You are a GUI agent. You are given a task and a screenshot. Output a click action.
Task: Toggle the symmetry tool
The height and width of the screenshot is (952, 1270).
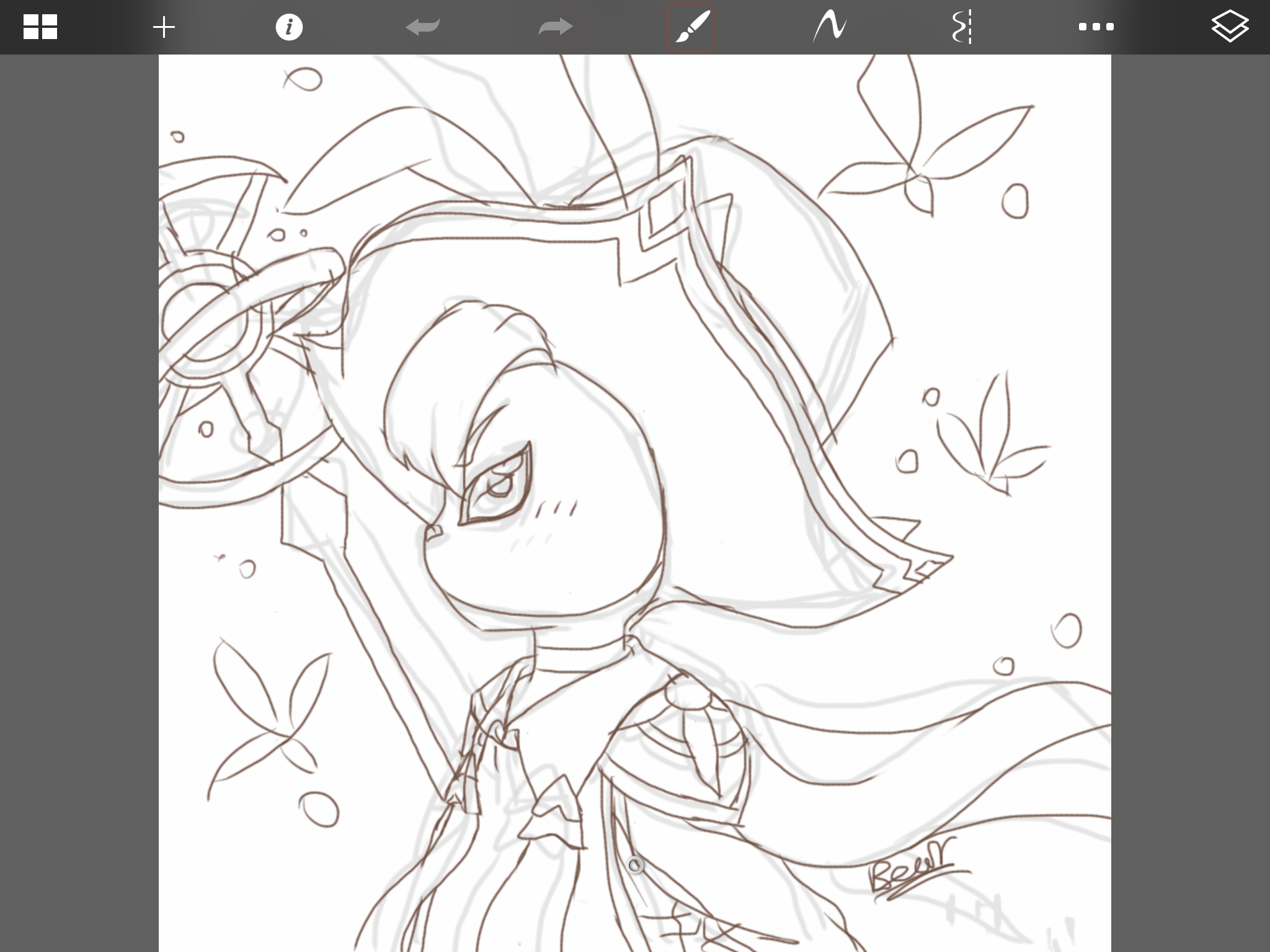tap(962, 27)
